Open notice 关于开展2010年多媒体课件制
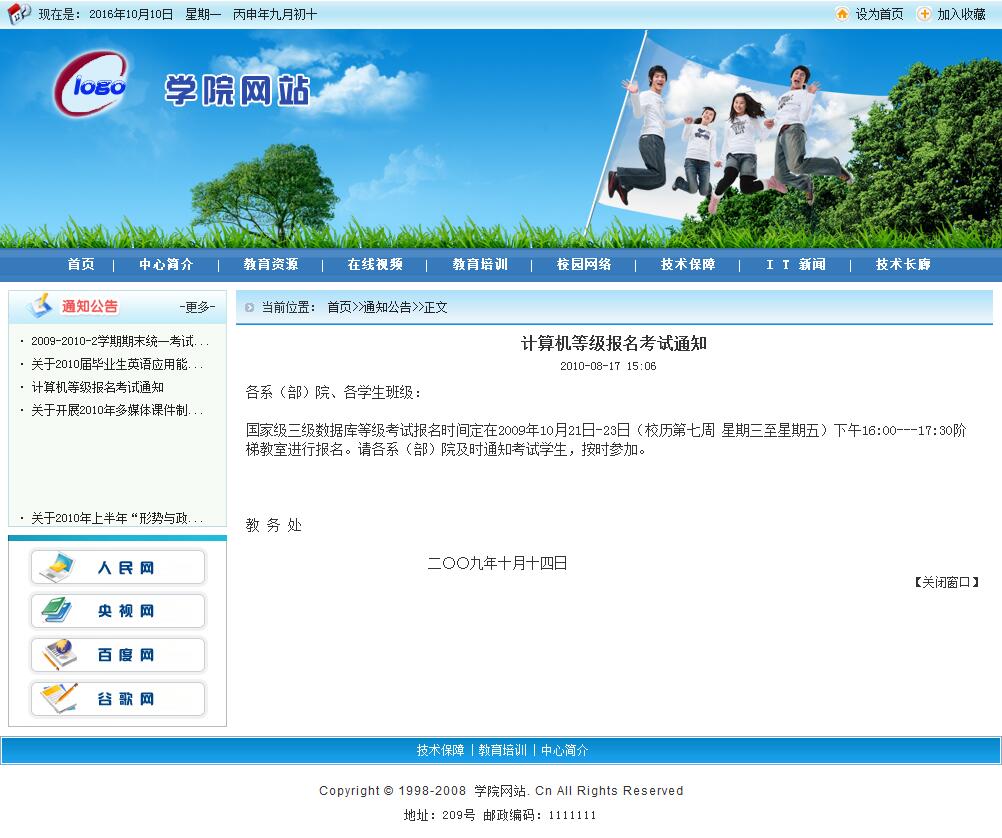The image size is (1002, 838). [117, 410]
